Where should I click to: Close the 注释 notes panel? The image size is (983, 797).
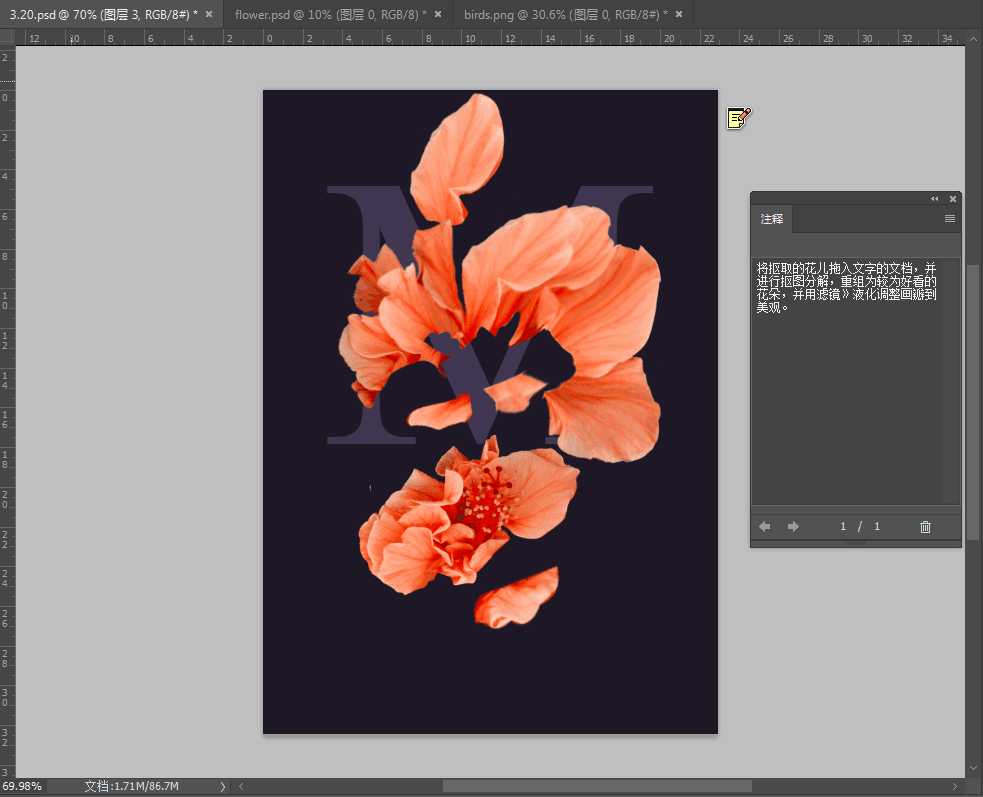click(x=953, y=199)
